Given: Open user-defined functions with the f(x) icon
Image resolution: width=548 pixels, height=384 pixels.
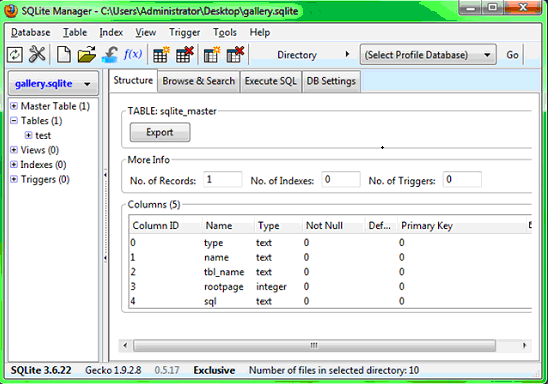Looking at the screenshot, I should point(133,54).
